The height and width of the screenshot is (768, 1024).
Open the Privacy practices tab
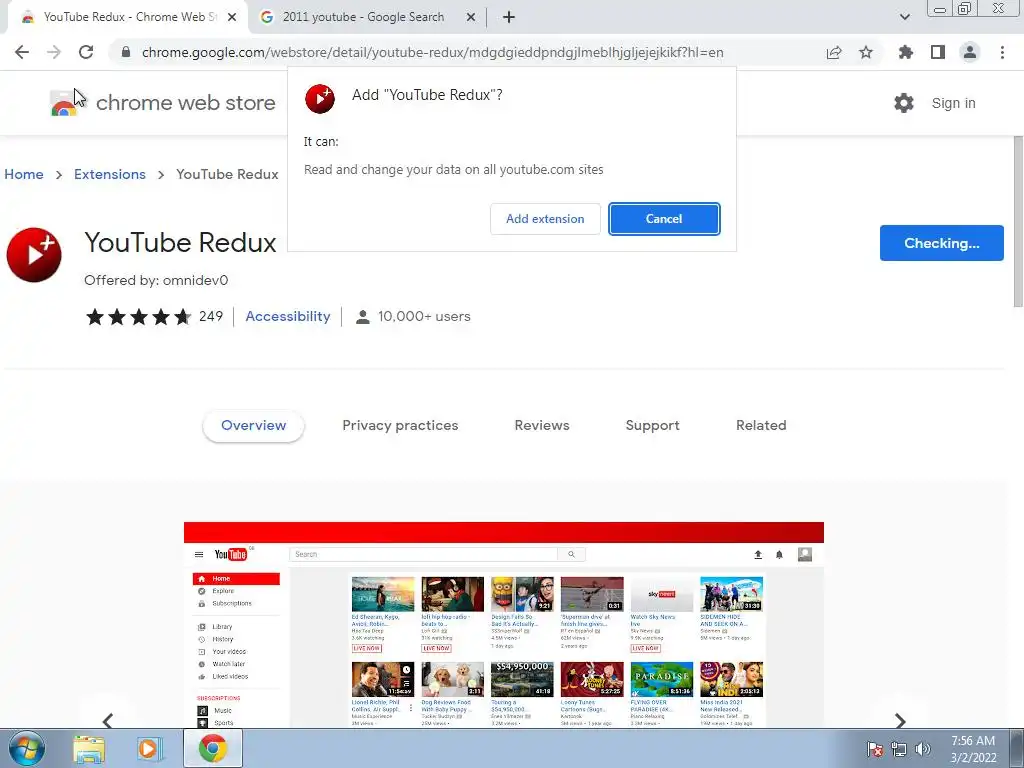pyautogui.click(x=400, y=425)
